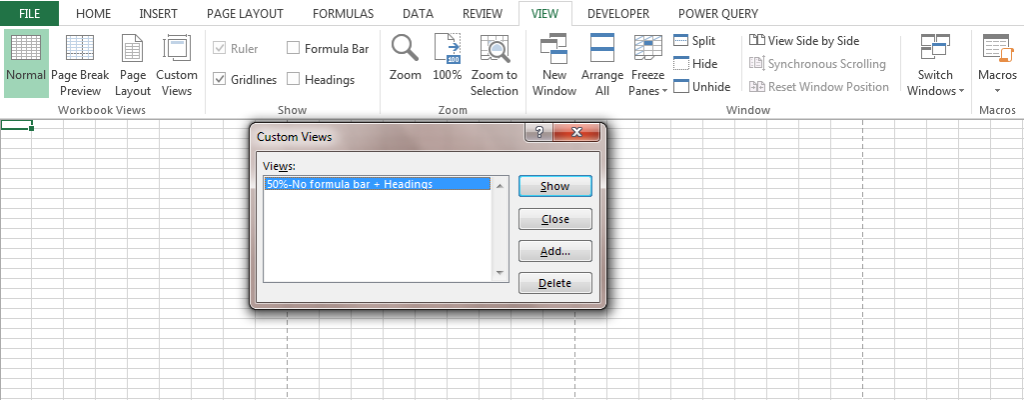Select the VIEW tab
Viewport: 1024px width, 400px height.
pos(545,14)
